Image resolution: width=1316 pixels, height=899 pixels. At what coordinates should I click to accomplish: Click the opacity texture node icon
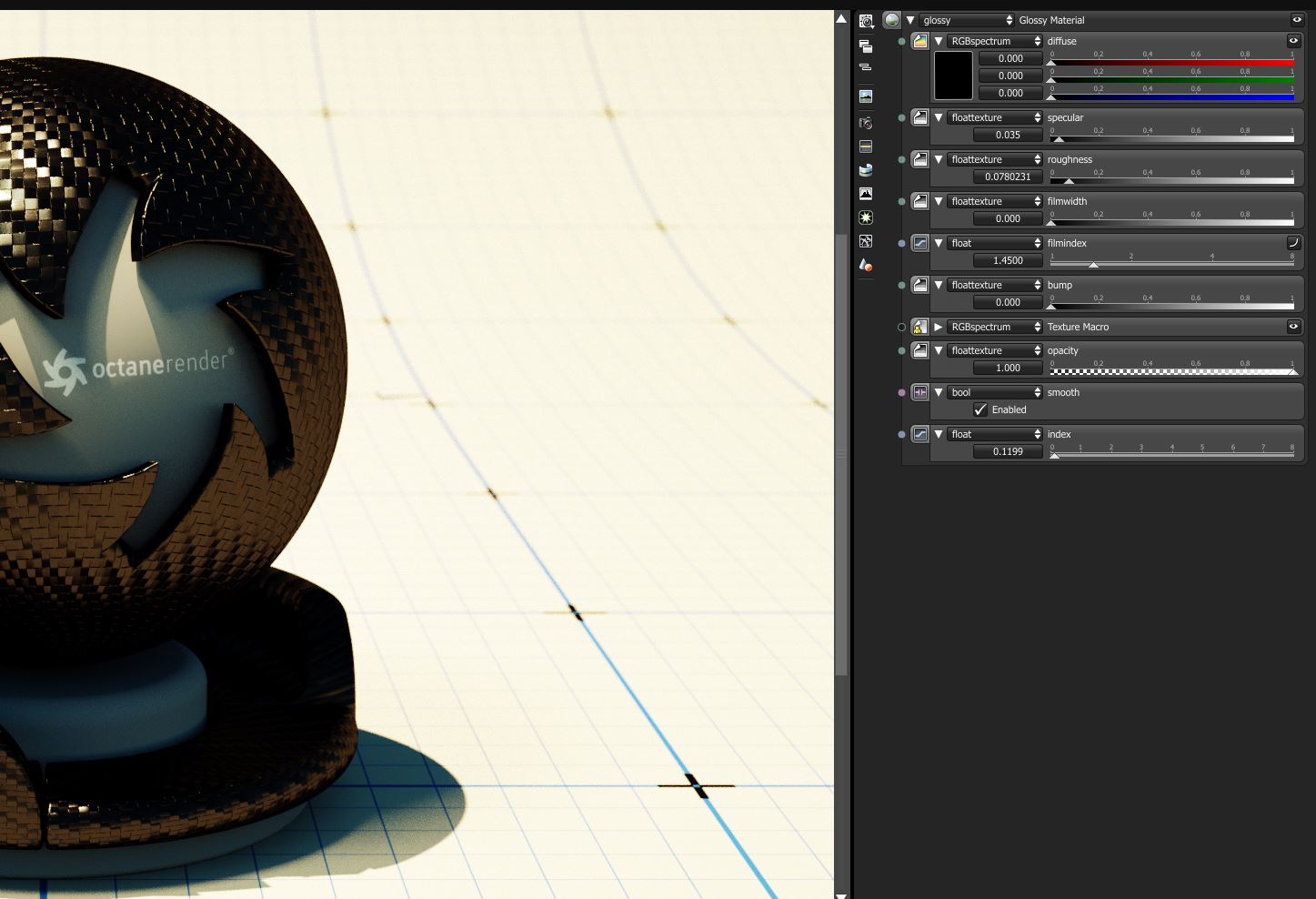point(920,350)
